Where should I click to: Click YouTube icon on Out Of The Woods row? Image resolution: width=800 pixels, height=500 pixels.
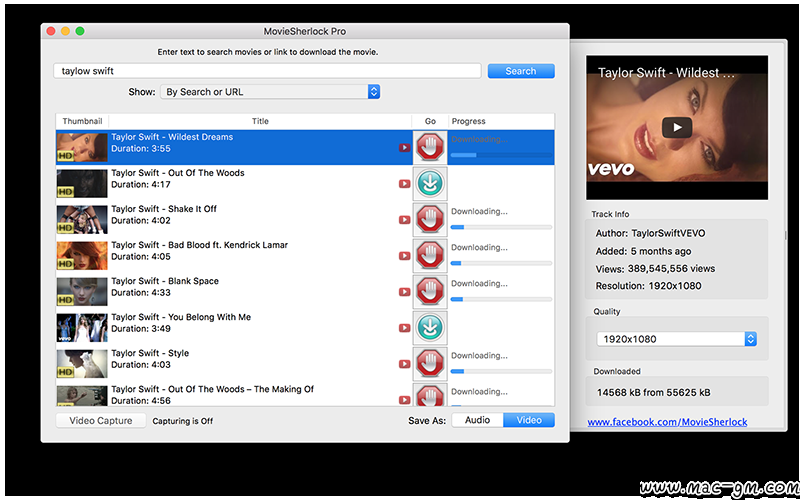click(405, 184)
